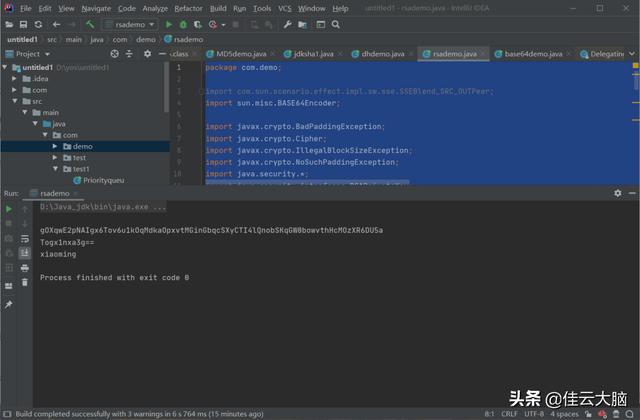
Task: Open the VCS menu
Action: pos(284,8)
